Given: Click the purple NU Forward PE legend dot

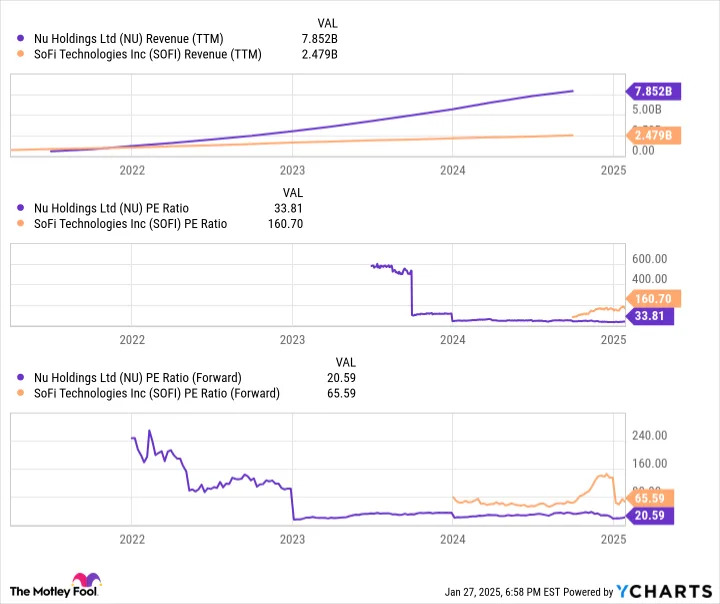Looking at the screenshot, I should pyautogui.click(x=20, y=378).
